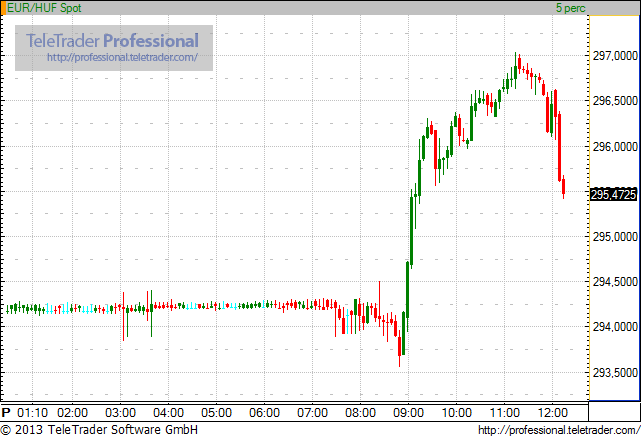The width and height of the screenshot is (641, 439).
Task: Open the professional.teletrader.com footer link
Action: click(559, 430)
